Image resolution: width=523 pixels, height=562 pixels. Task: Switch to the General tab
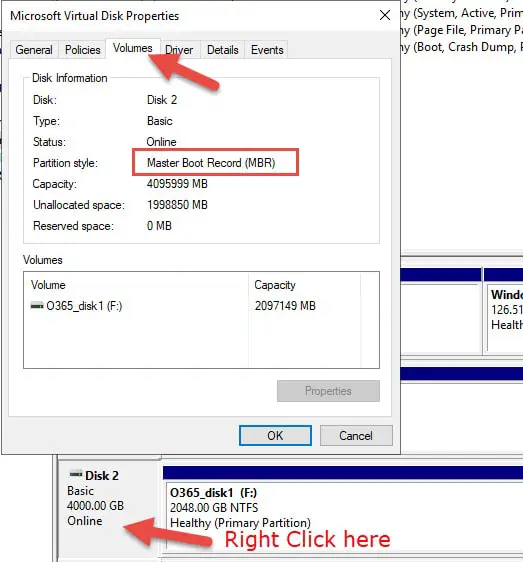click(x=34, y=50)
